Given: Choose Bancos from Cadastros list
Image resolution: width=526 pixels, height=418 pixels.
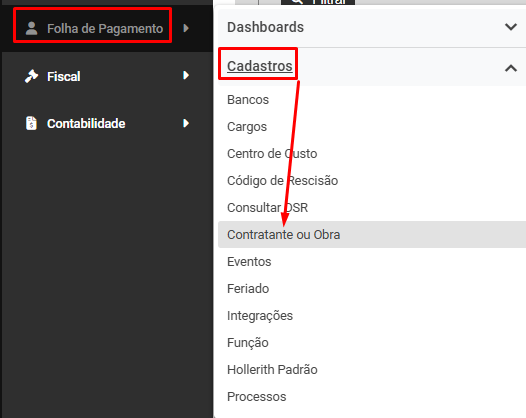Looking at the screenshot, I should pos(248,100).
